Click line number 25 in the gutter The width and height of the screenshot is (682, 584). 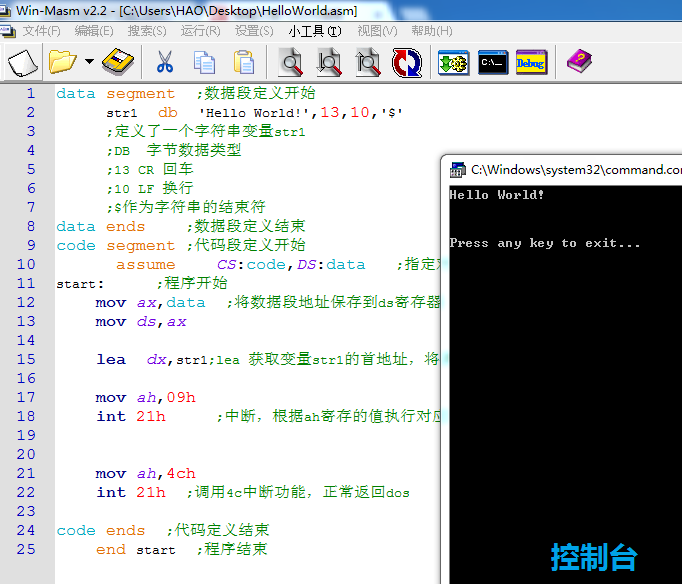(x=26, y=549)
